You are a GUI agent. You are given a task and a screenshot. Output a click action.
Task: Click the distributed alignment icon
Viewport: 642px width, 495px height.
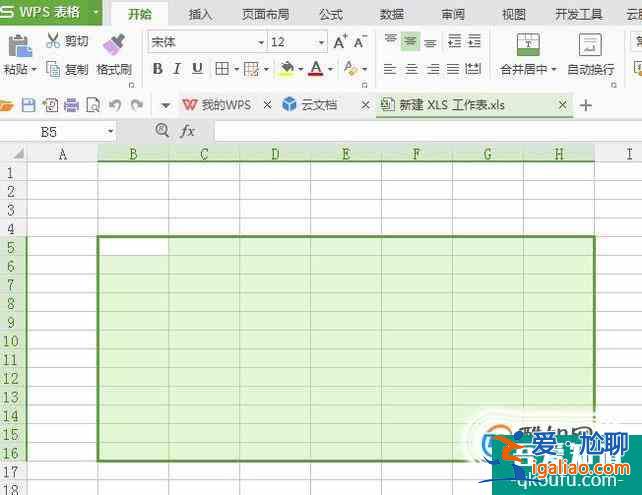473,69
